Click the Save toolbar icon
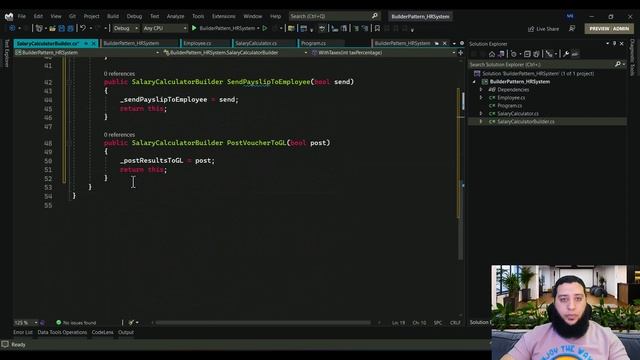The image size is (640, 360). [62, 29]
